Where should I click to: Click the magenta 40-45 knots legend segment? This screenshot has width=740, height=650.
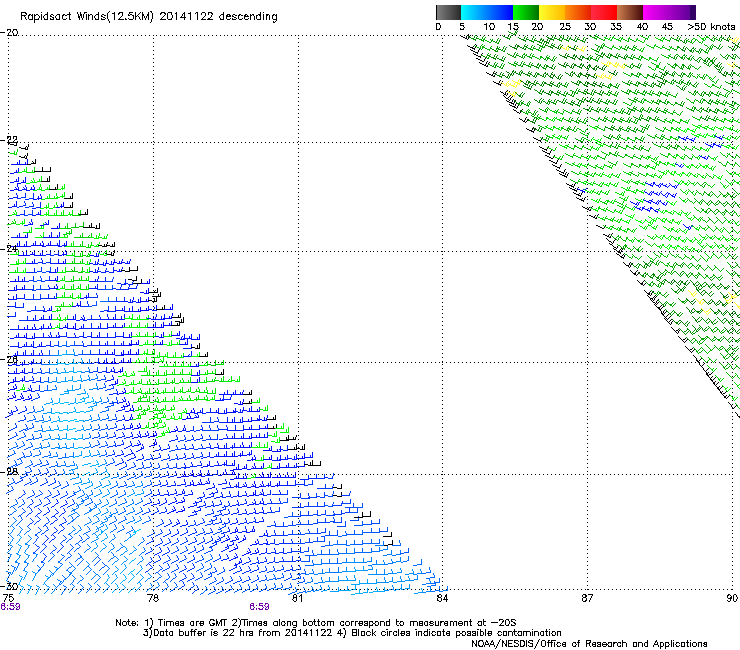tap(656, 12)
